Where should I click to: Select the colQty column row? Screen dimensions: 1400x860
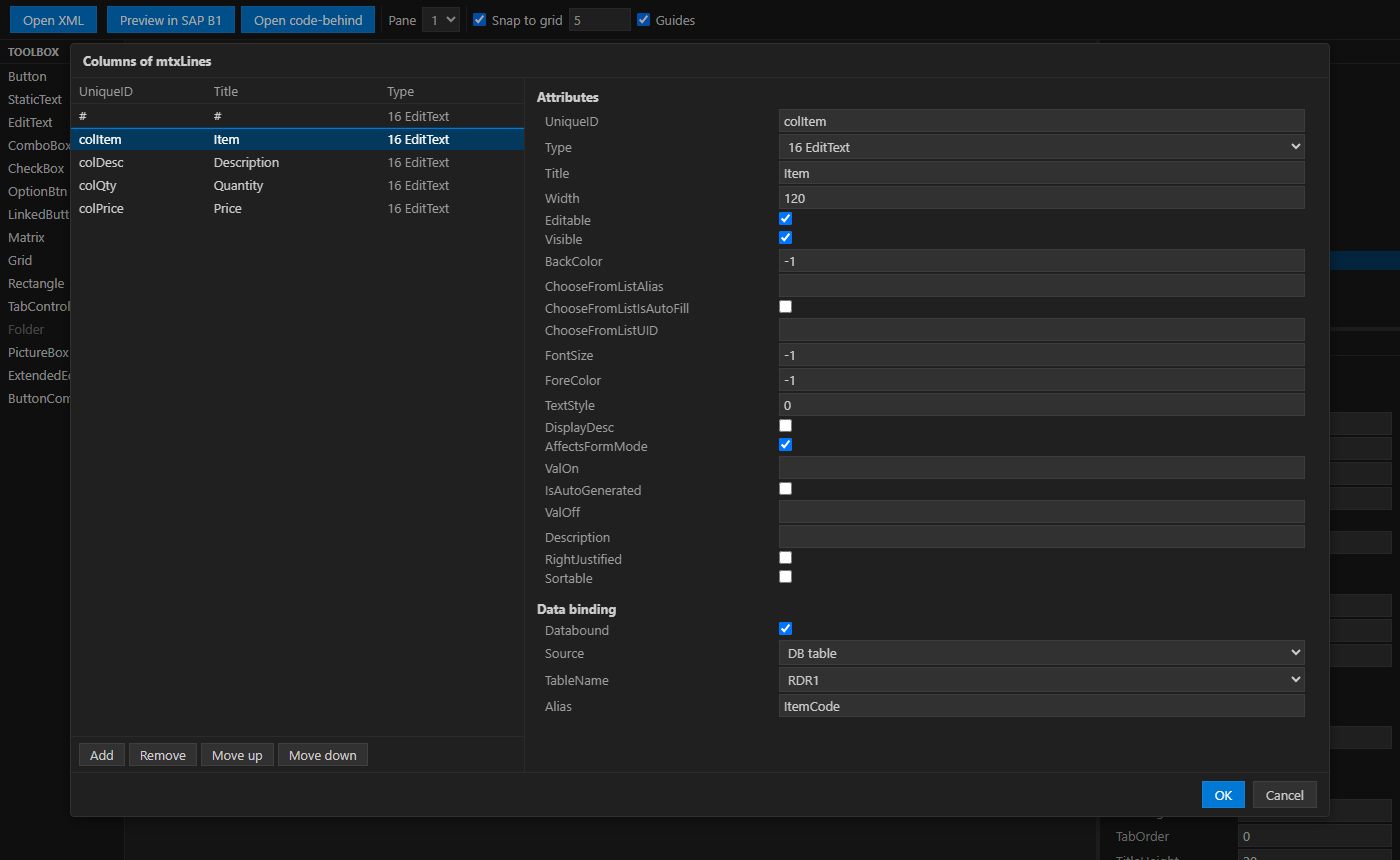[297, 185]
